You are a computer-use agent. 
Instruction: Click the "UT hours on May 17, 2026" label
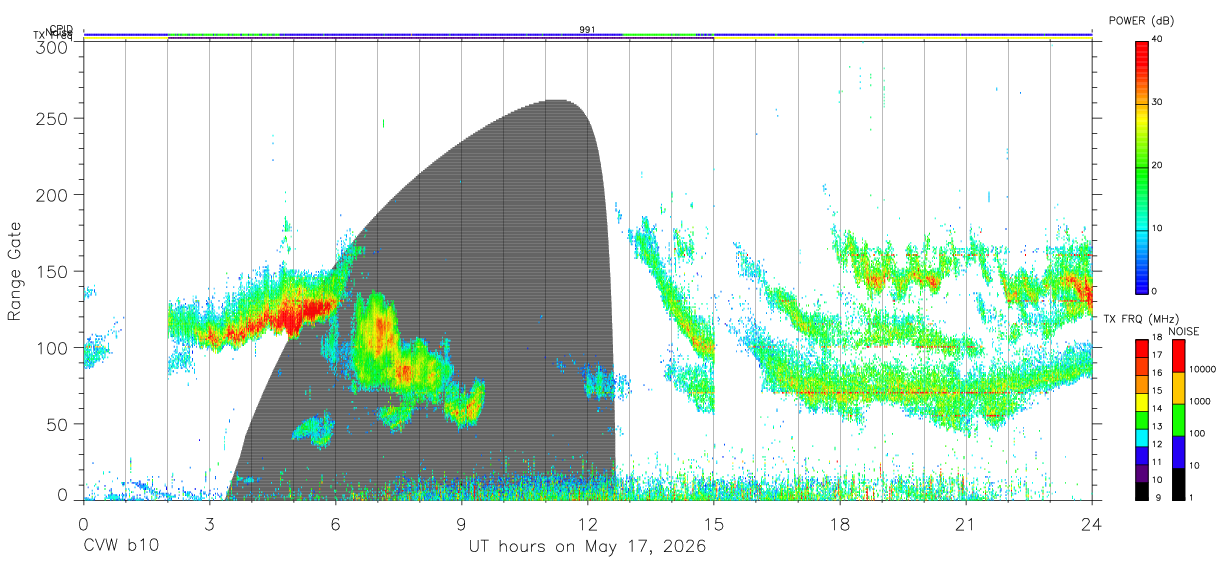coord(587,547)
